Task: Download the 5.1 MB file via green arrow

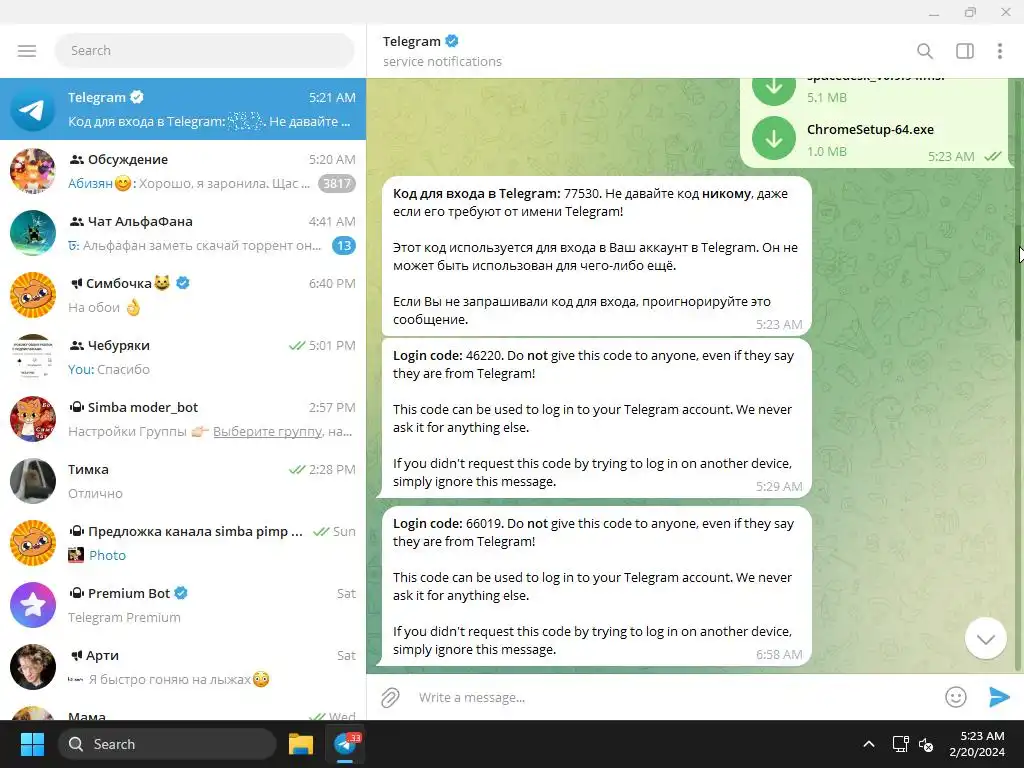Action: (774, 88)
